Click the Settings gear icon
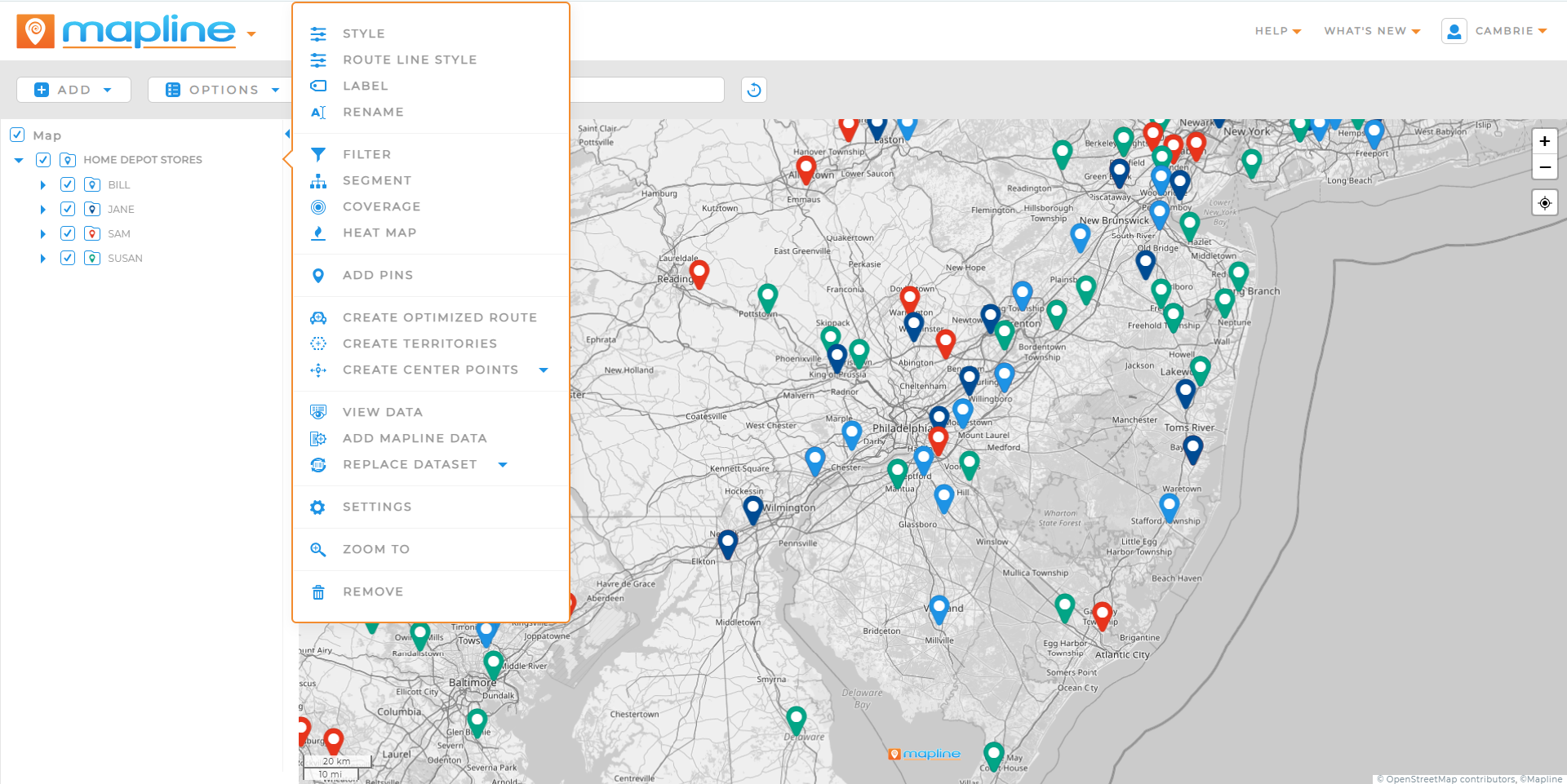1567x784 pixels. 318,507
